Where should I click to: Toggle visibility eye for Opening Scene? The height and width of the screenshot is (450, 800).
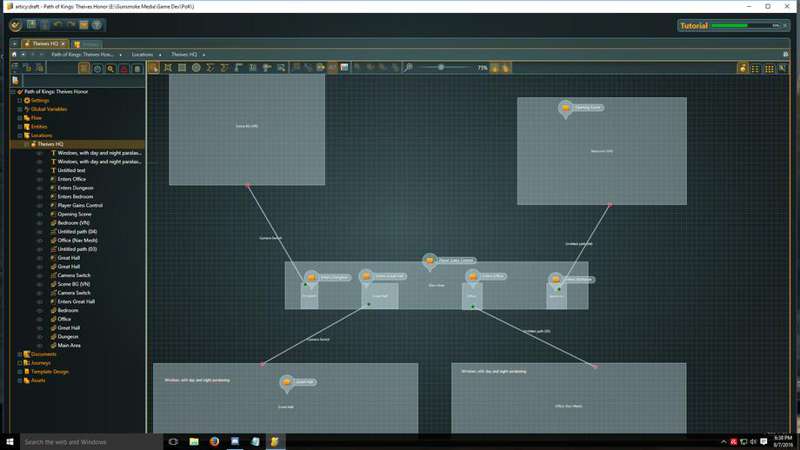point(39,214)
